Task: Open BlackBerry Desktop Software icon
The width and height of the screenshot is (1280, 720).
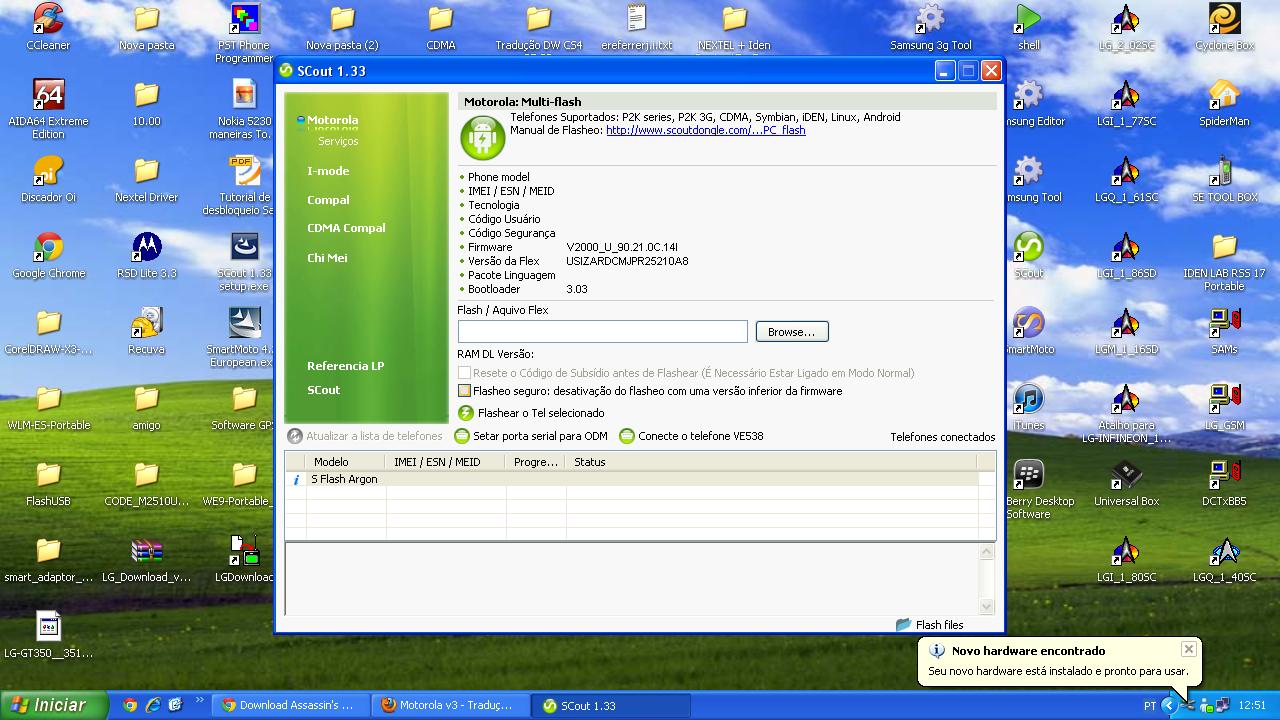Action: 1029,488
